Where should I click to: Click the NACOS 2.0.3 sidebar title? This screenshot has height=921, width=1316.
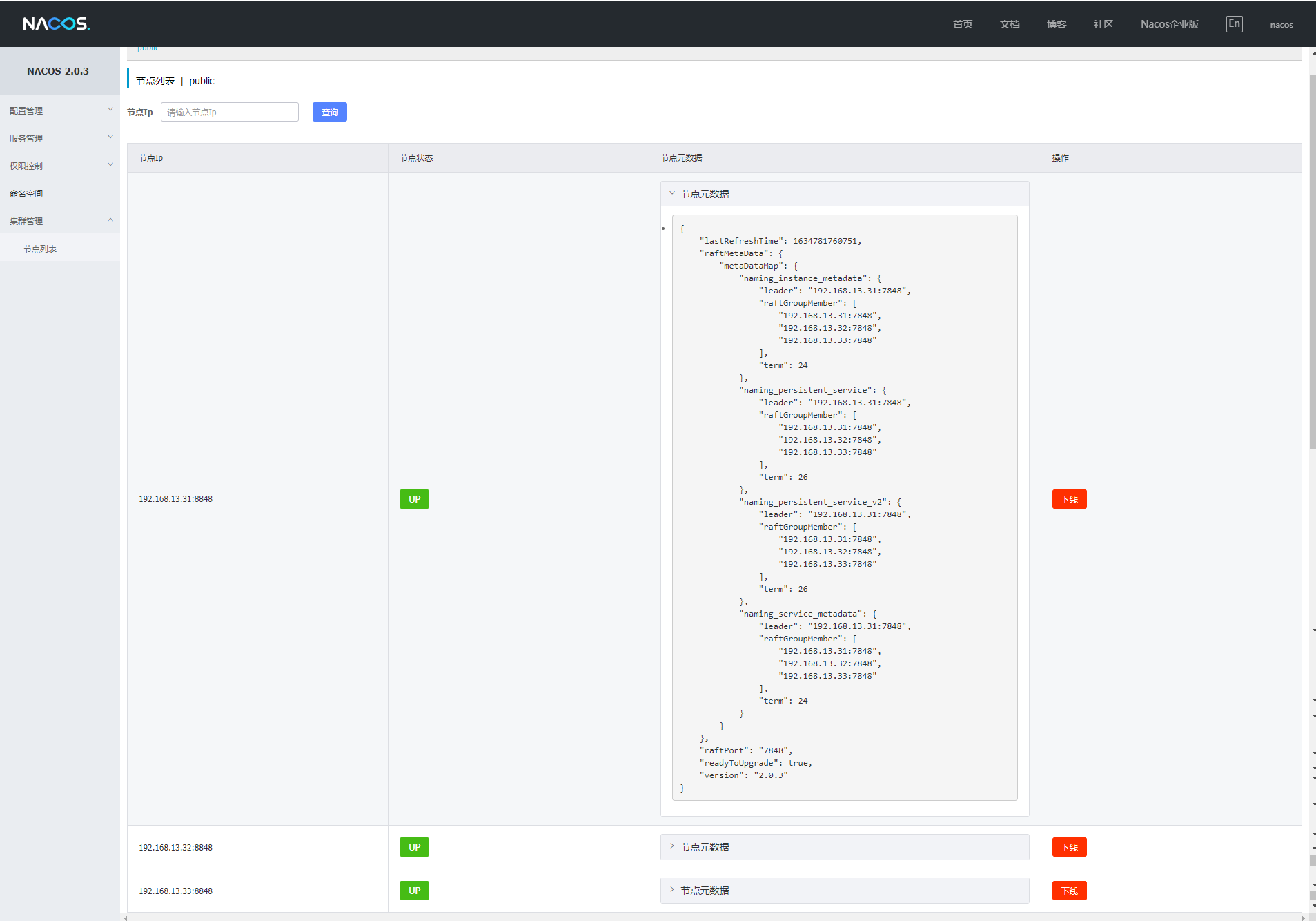58,71
